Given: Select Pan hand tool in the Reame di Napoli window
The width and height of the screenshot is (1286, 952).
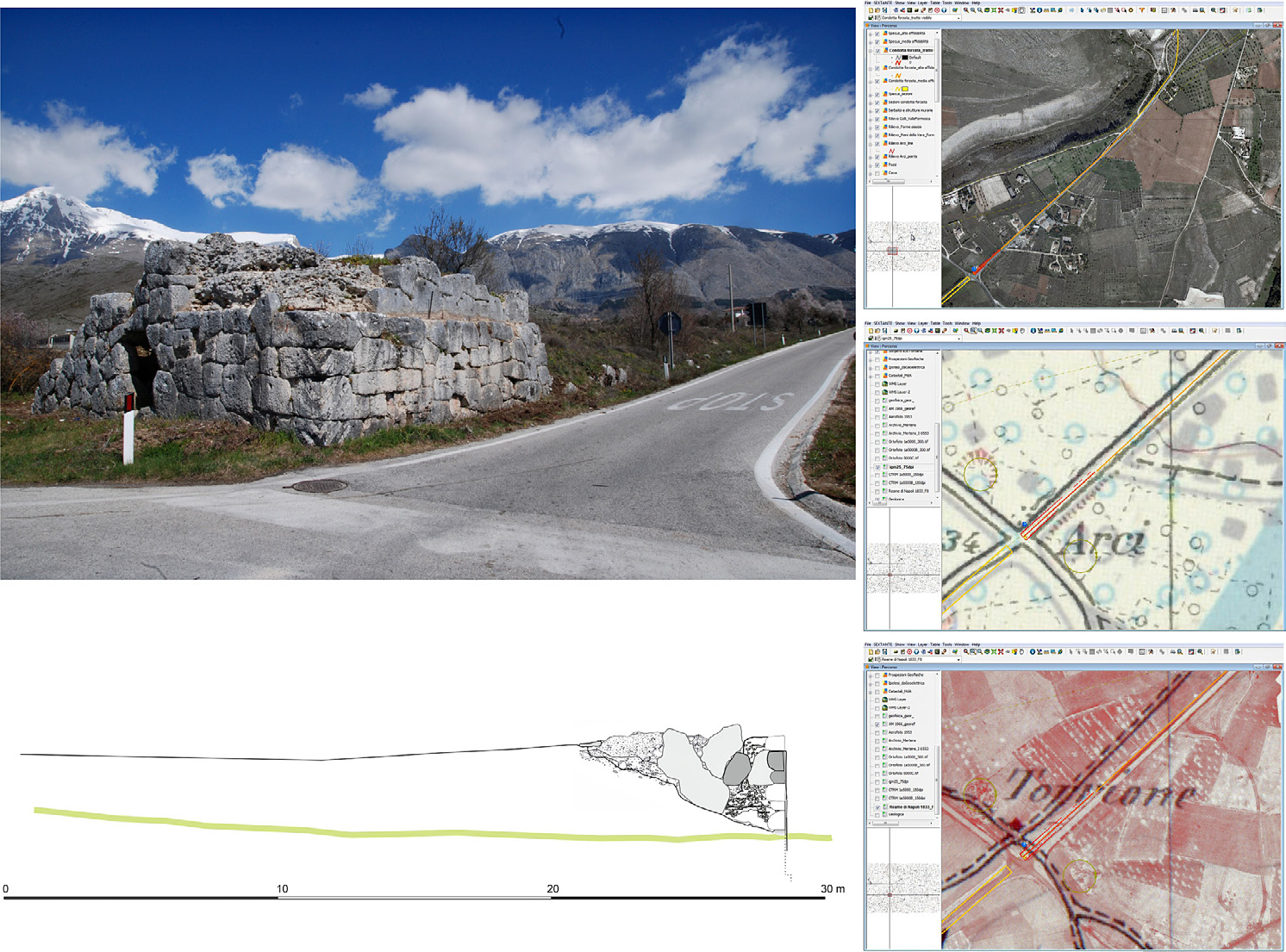Looking at the screenshot, I should (1021, 652).
